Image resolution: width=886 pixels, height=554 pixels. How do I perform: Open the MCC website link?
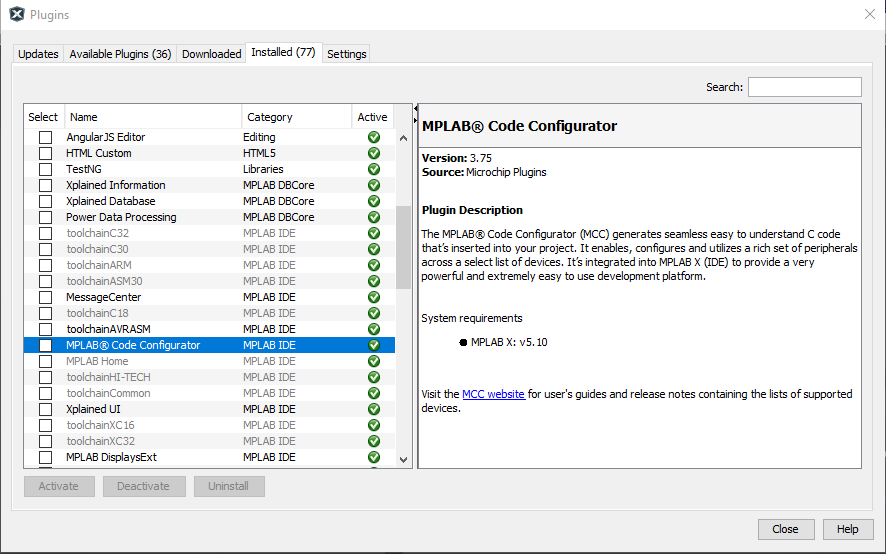tap(493, 394)
